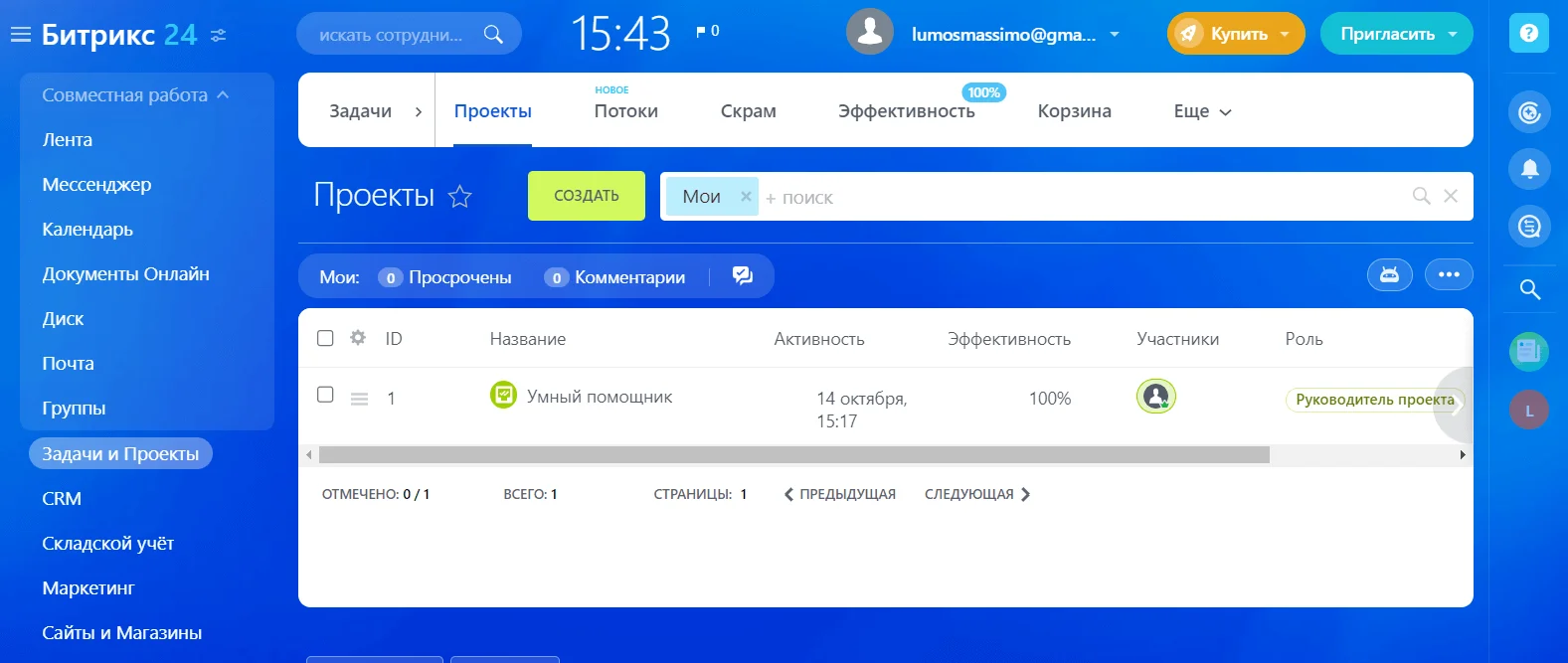Screen dimensions: 1568x663
Task: Open the Задачи tab
Action: pos(361,111)
